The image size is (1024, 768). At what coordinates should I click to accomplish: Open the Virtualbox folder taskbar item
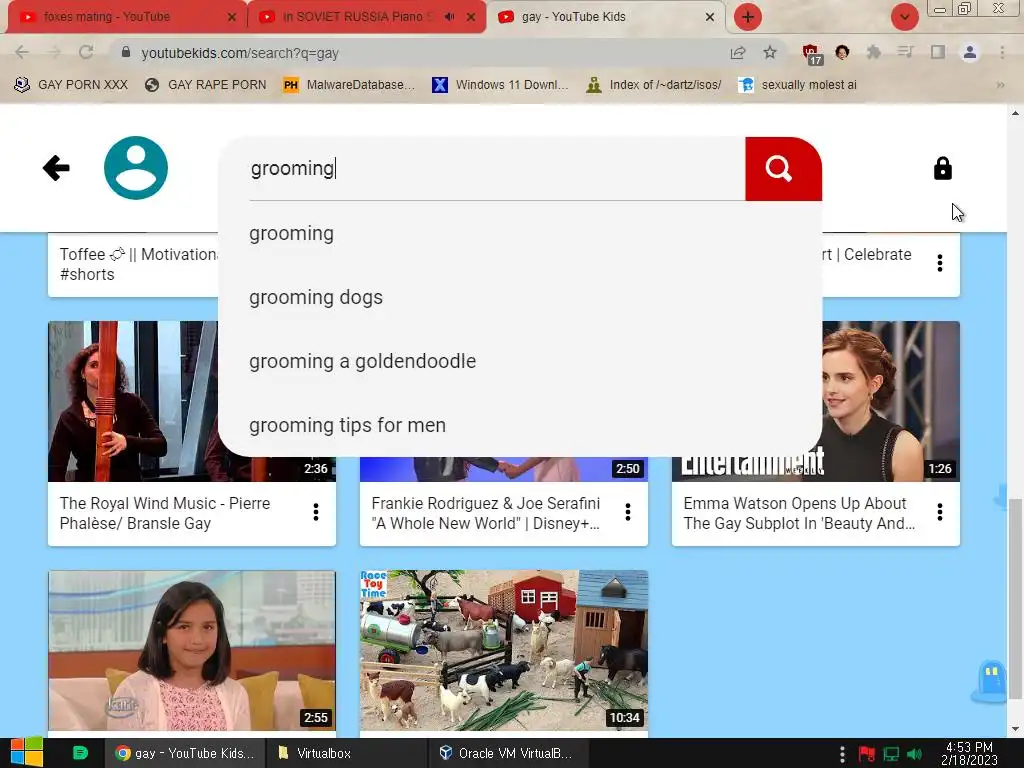tap(346, 753)
